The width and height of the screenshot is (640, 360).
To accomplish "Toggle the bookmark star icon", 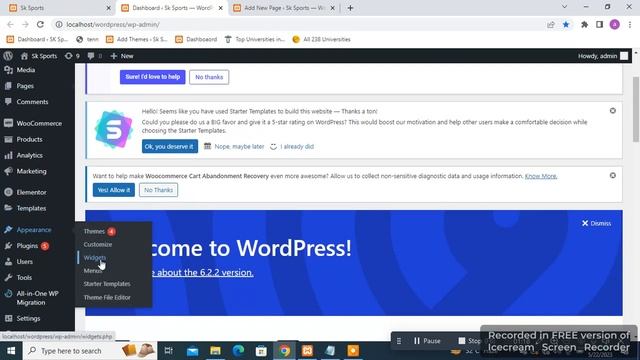I will pos(566,24).
